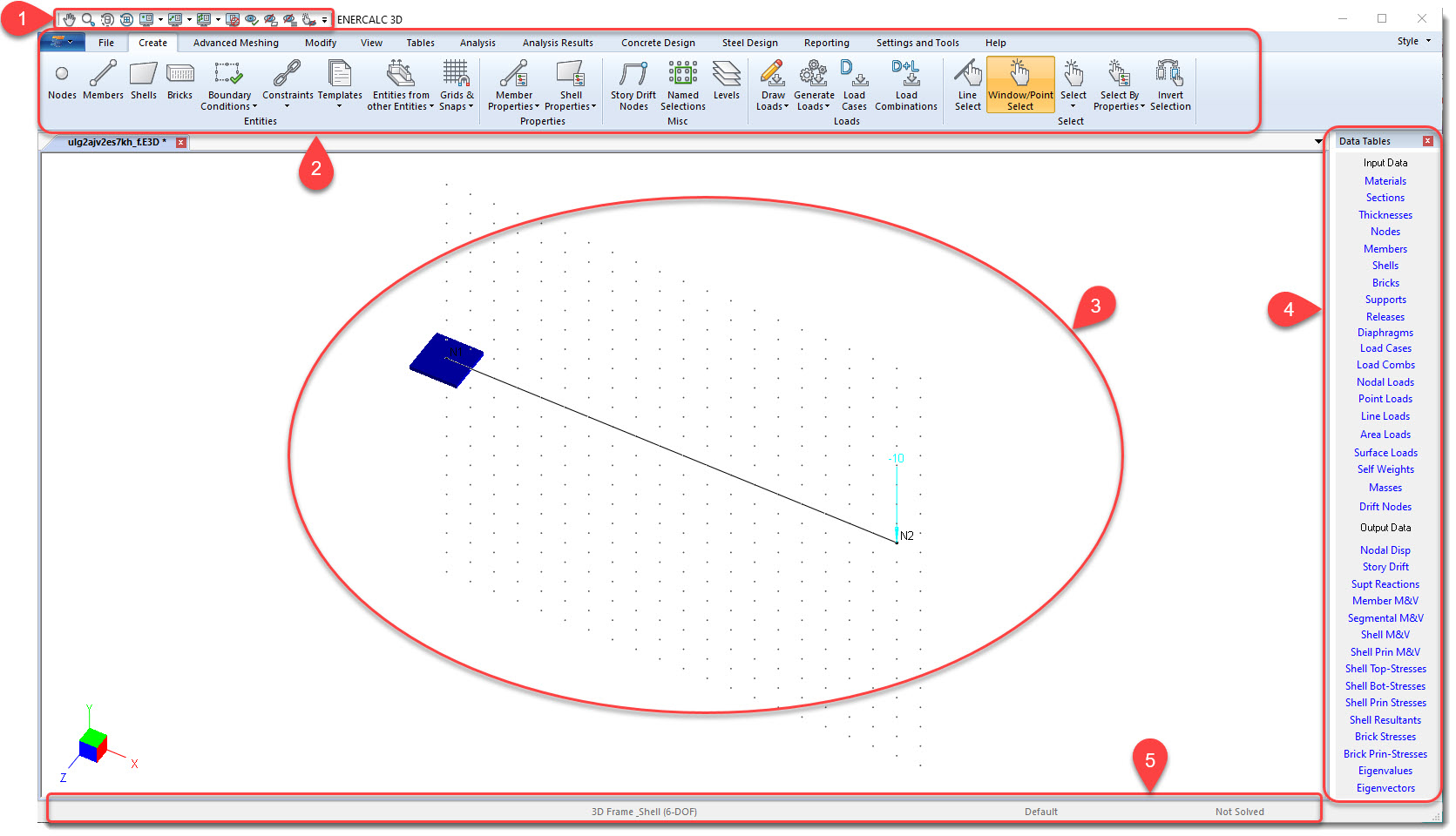Open Load Combinations from the ribbon
1456x836 pixels.
coord(905,85)
